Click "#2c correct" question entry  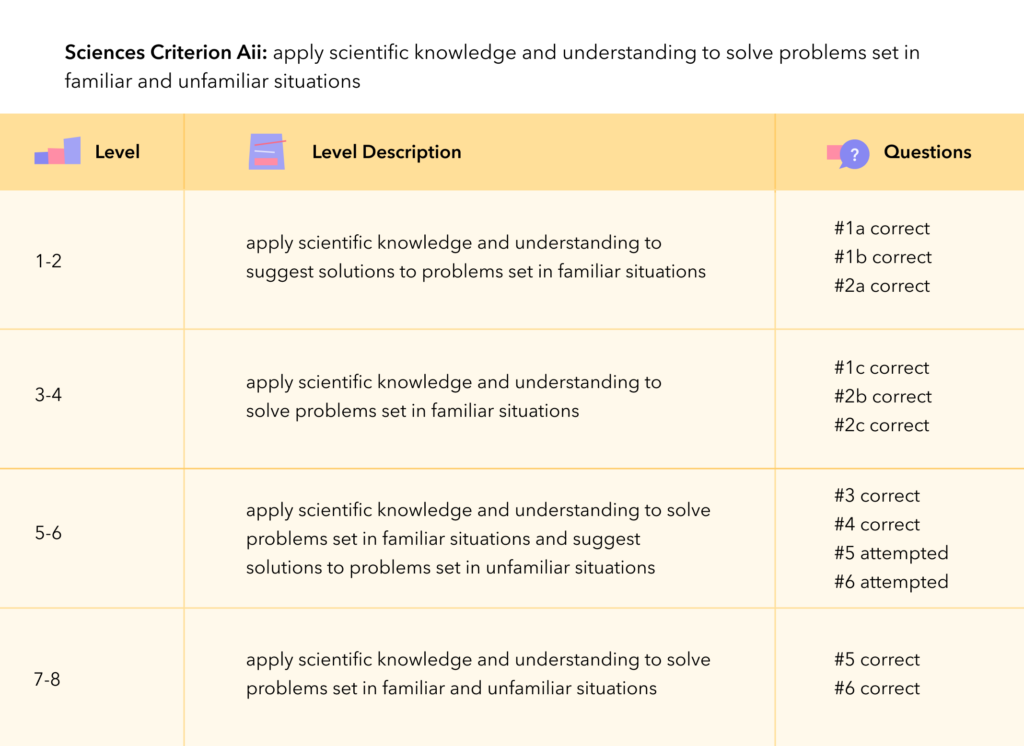tap(881, 425)
